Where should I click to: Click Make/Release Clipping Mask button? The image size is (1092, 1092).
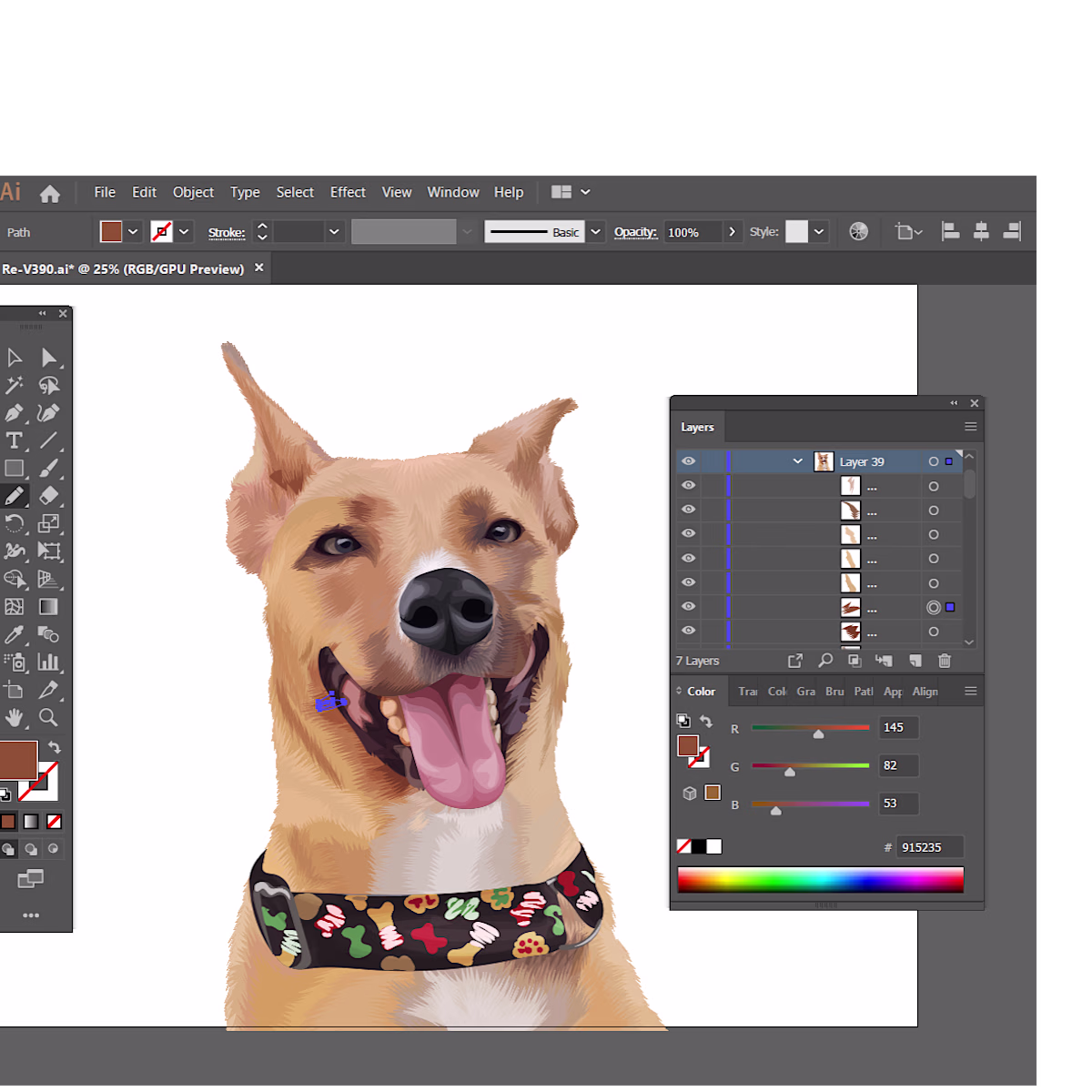point(854,661)
